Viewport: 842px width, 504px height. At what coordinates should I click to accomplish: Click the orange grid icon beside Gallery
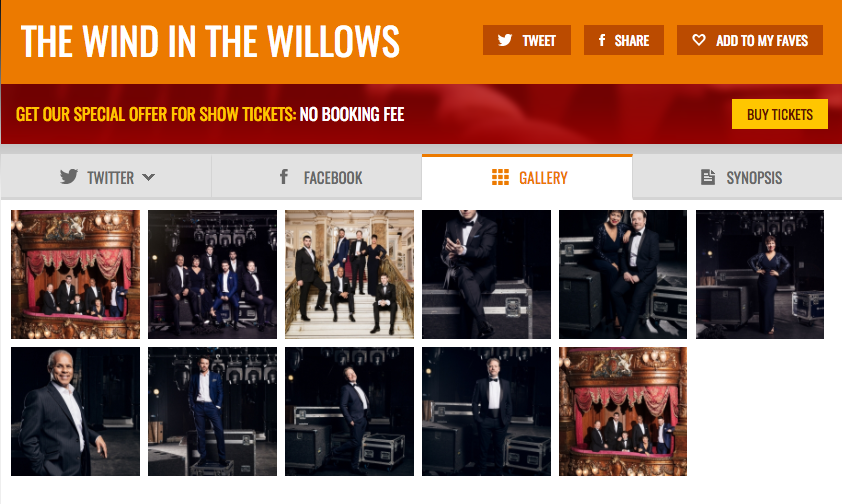pyautogui.click(x=500, y=177)
